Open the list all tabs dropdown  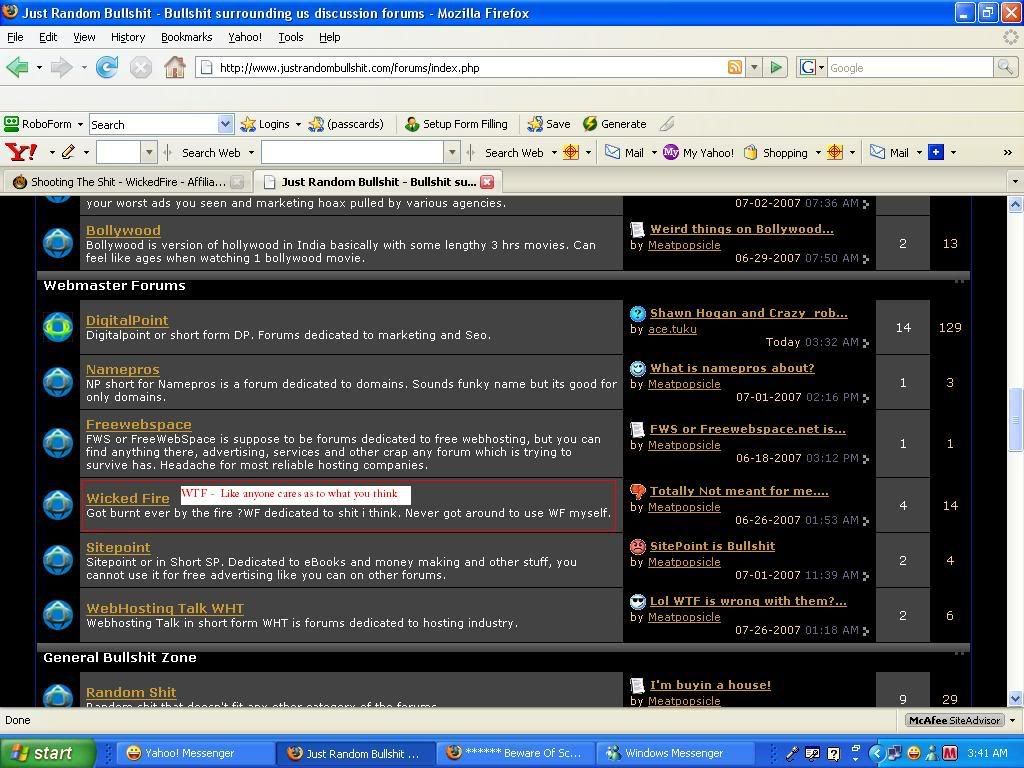1014,182
